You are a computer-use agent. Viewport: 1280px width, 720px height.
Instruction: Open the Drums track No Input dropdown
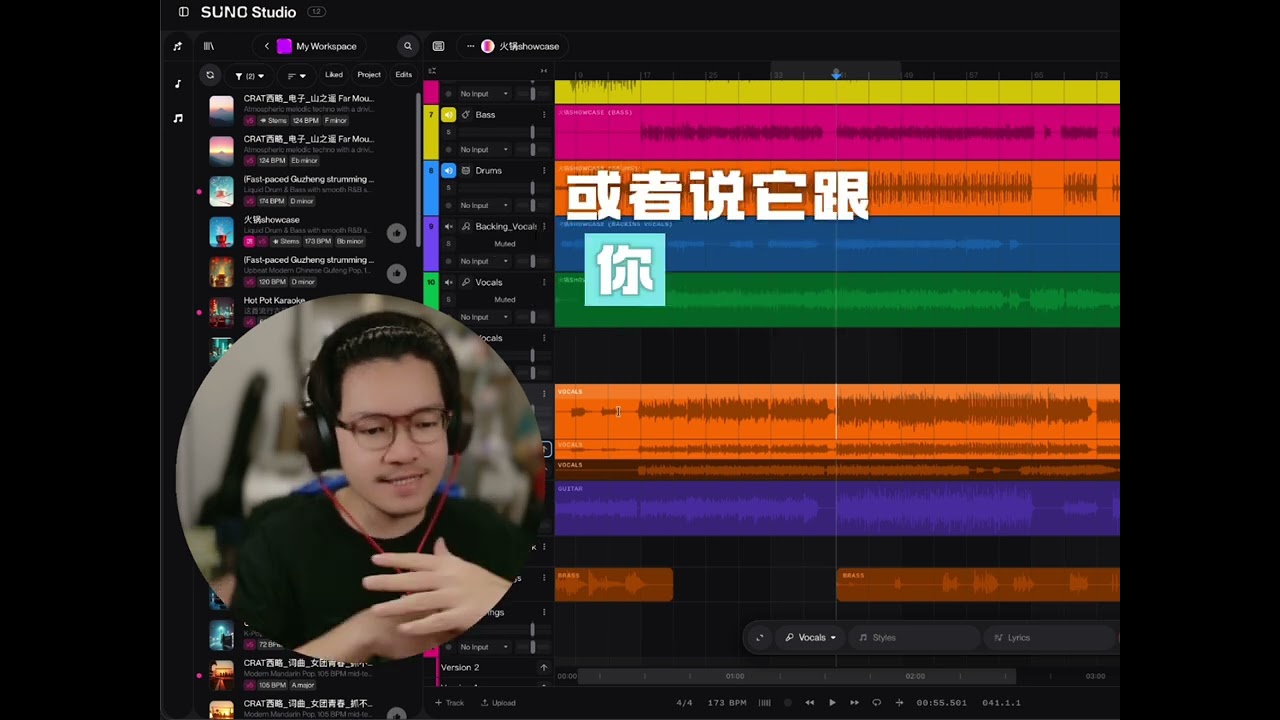click(484, 206)
